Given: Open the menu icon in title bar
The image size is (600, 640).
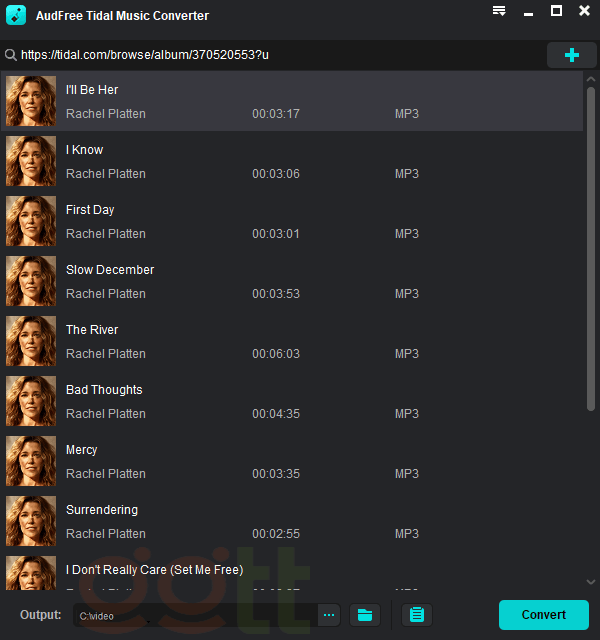Looking at the screenshot, I should coord(499,11).
